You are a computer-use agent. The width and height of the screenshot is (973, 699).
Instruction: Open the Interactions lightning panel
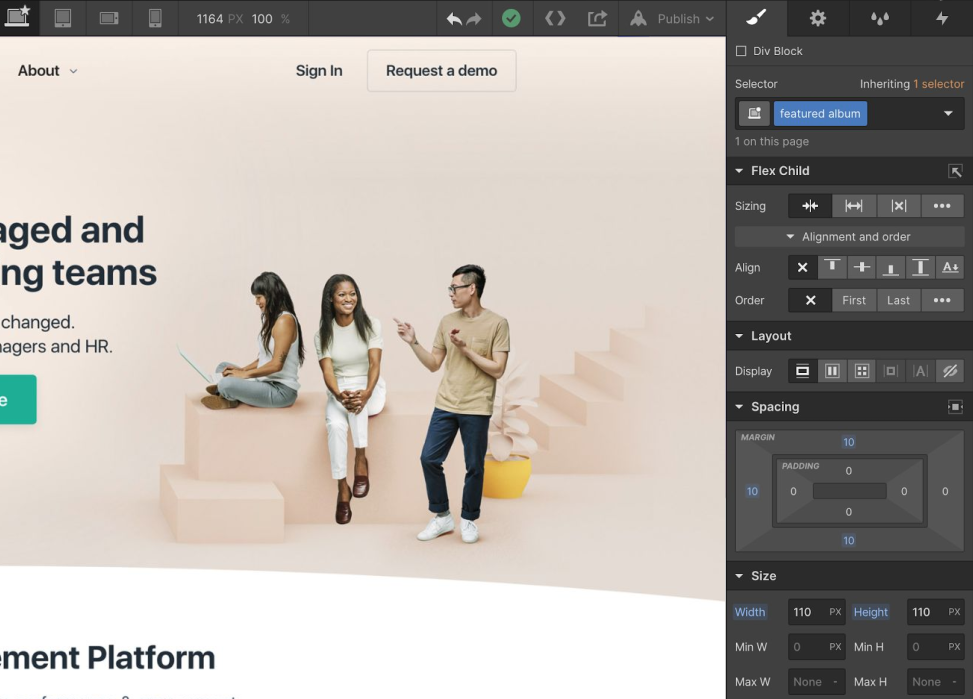(940, 18)
